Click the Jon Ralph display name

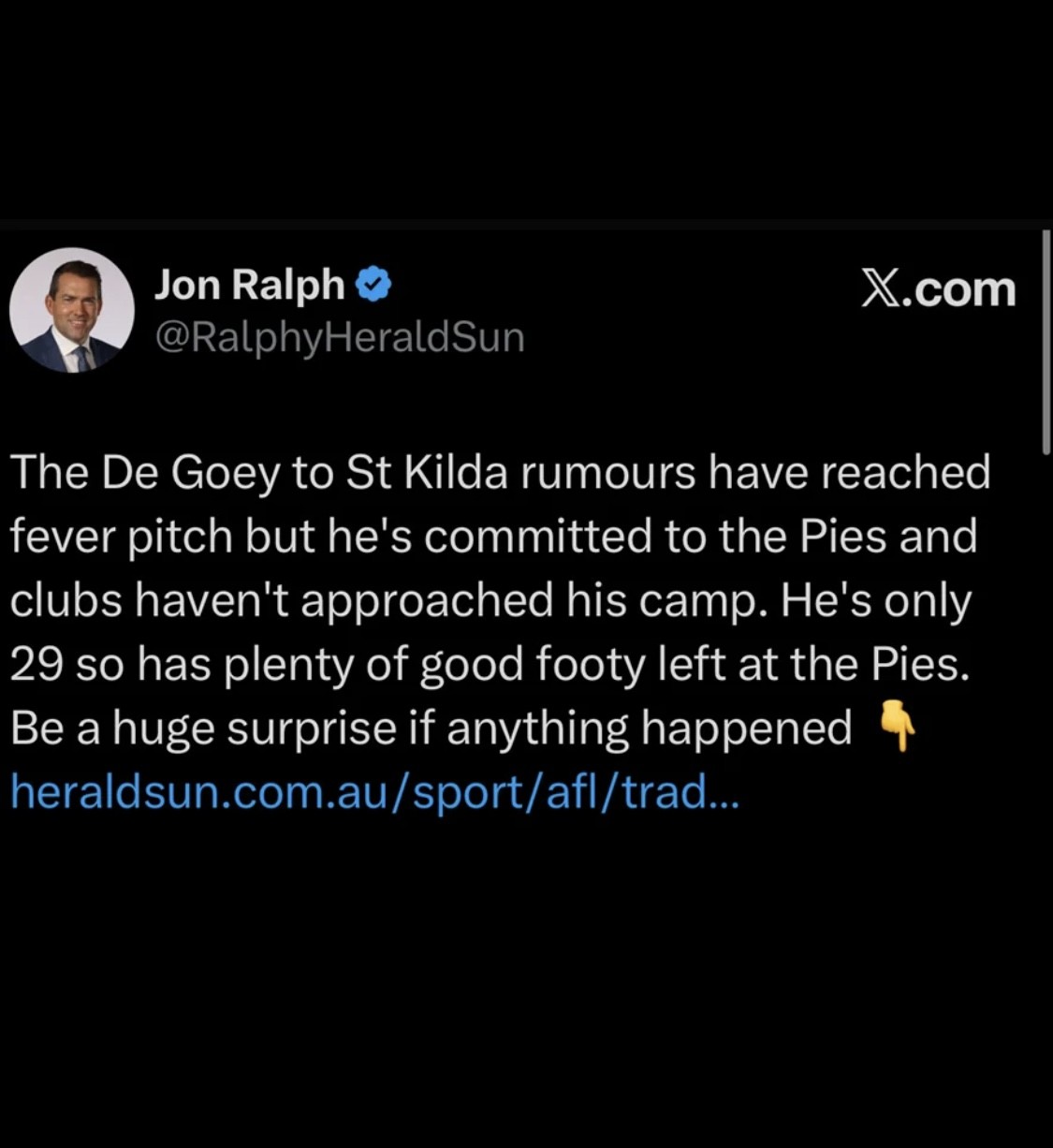(249, 284)
